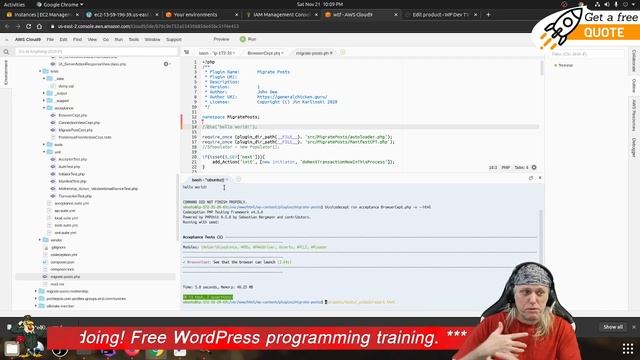
Task: Switch to the BrowserCept.php editor tab
Action: (x=264, y=53)
